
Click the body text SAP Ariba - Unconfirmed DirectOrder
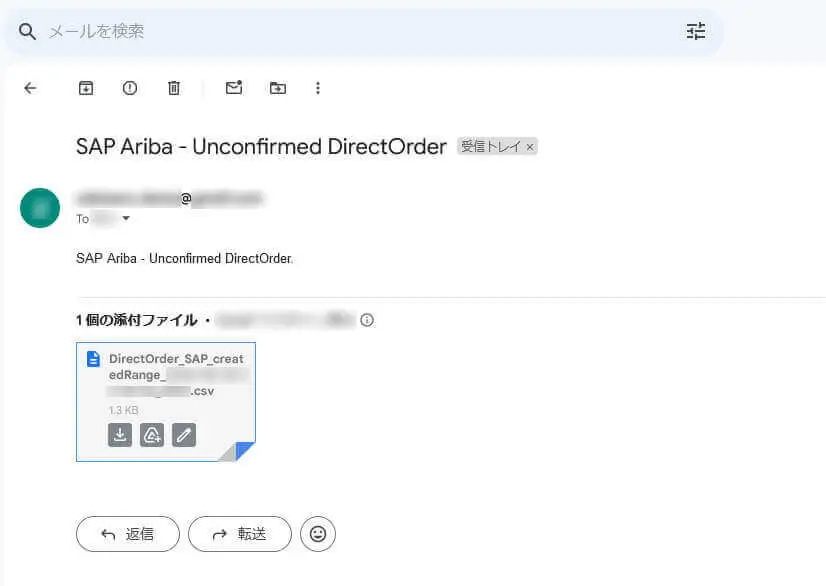tap(184, 258)
